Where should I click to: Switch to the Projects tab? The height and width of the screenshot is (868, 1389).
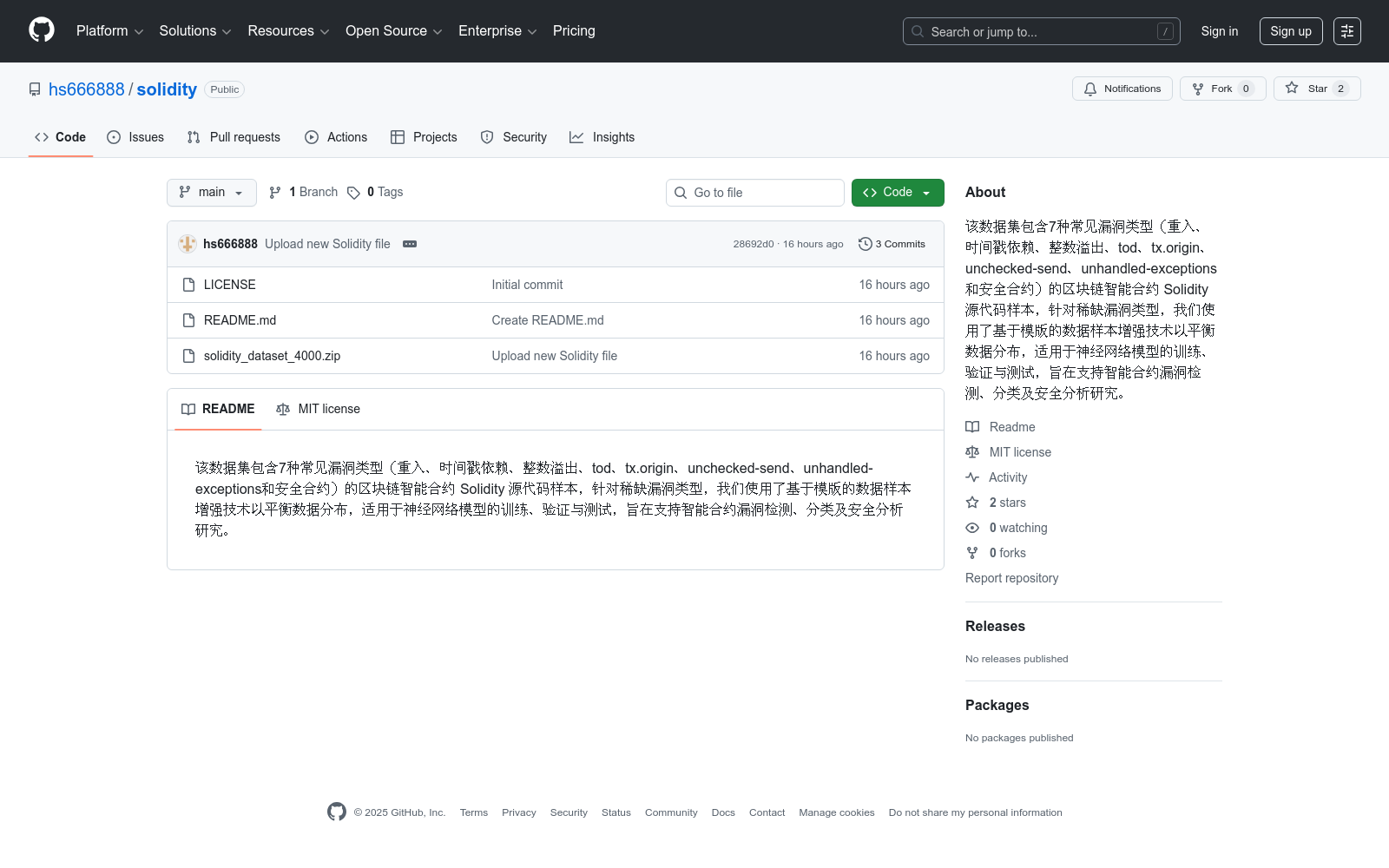[x=424, y=137]
